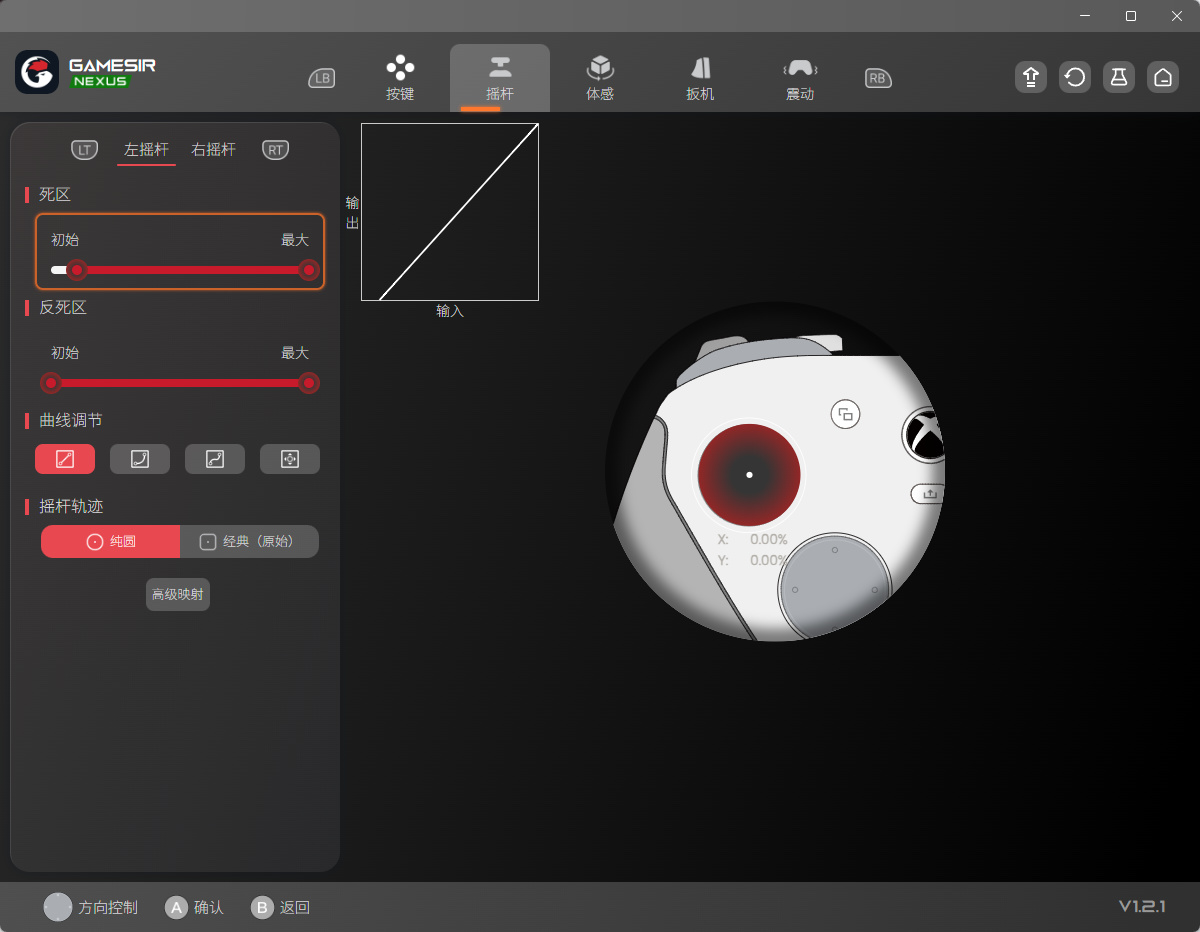Image resolution: width=1200 pixels, height=932 pixels.
Task: Click the 反死区 section heading
Action: [x=63, y=307]
